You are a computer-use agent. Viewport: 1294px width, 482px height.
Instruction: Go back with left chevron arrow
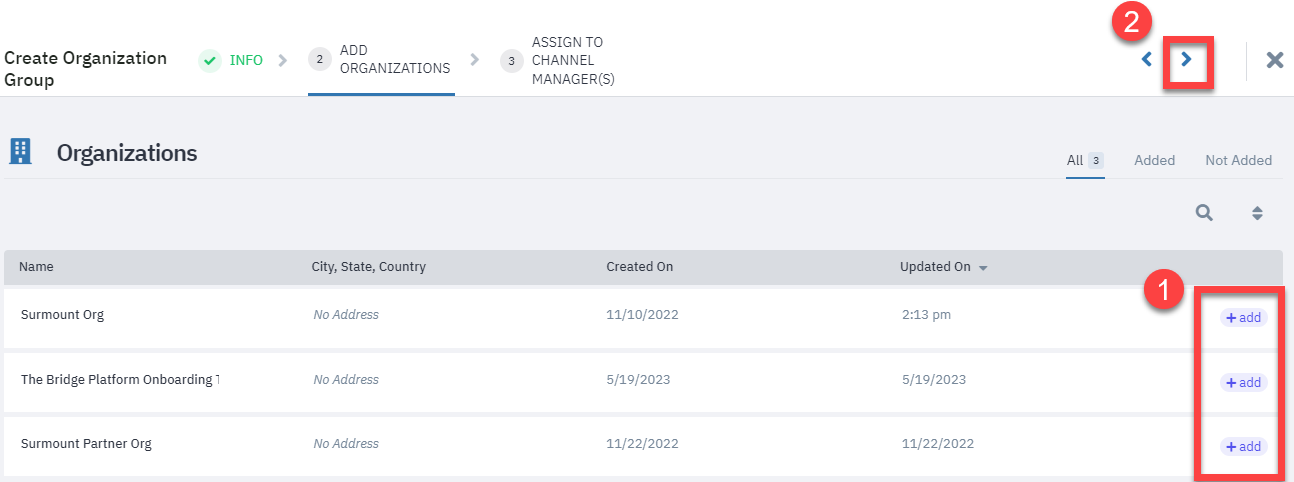tap(1147, 60)
